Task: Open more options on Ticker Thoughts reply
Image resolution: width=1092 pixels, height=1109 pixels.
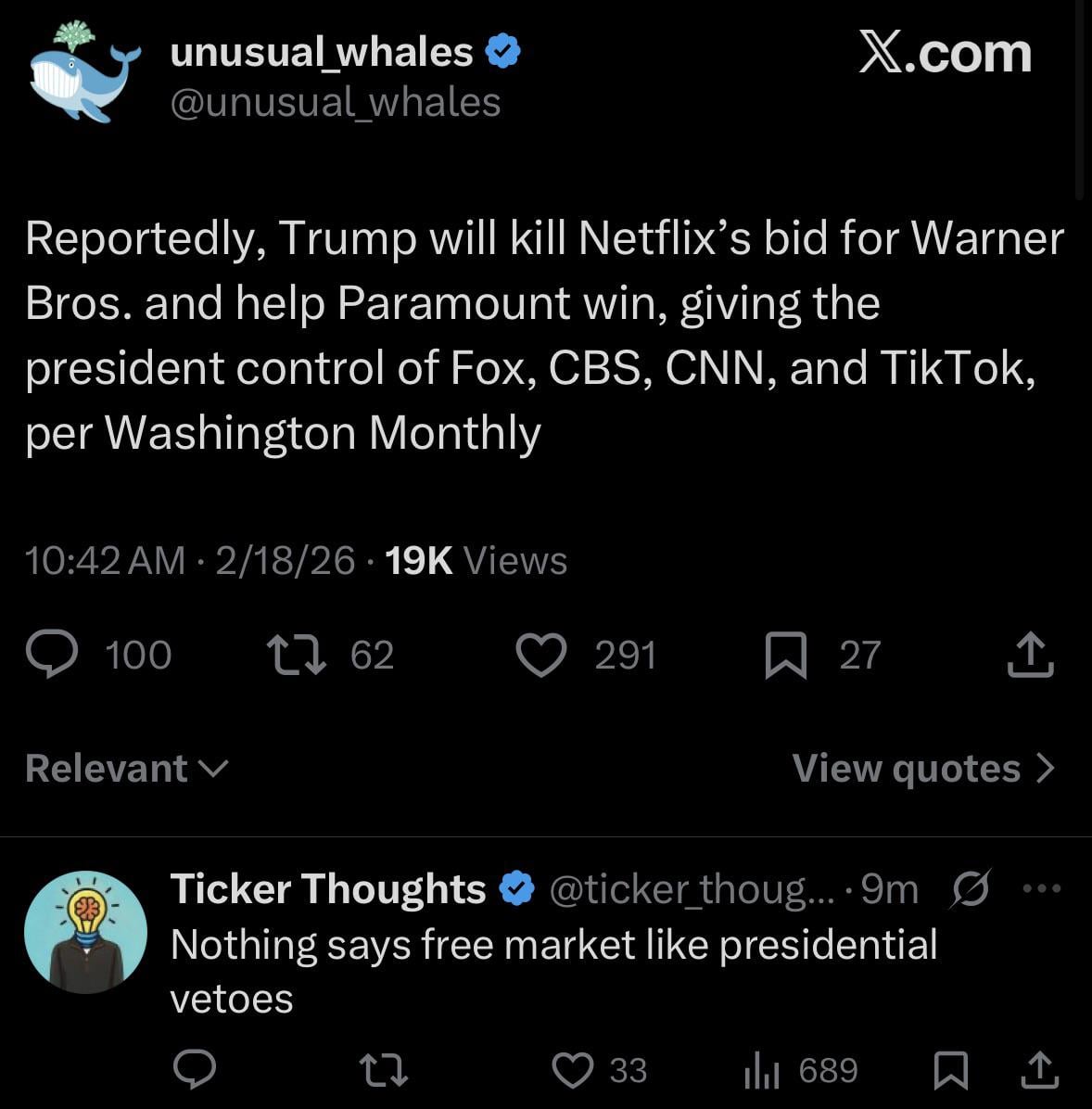Action: (x=1043, y=888)
